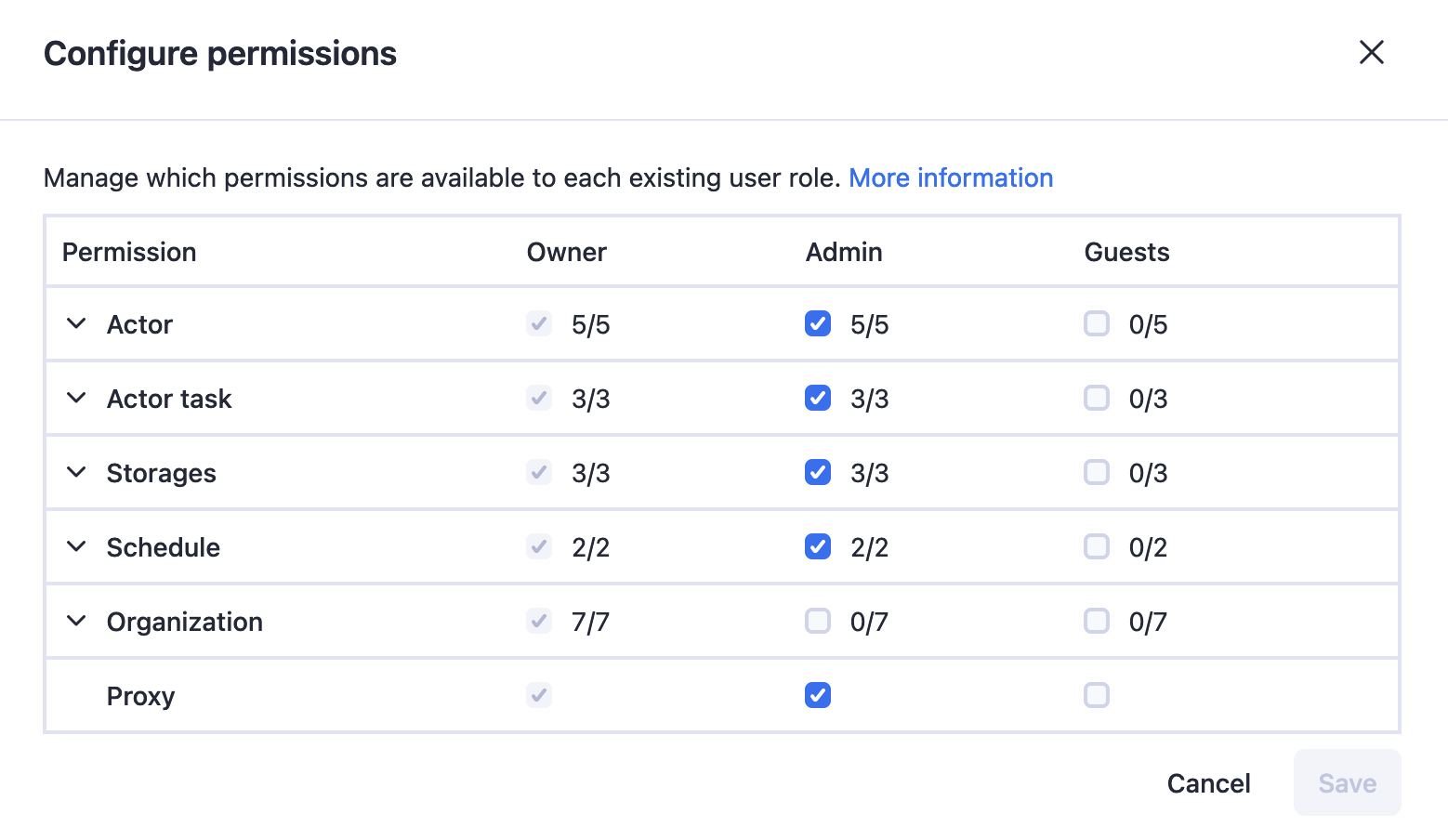The image size is (1448, 840).
Task: Uncheck Actor task for Admin role
Action: tap(818, 398)
